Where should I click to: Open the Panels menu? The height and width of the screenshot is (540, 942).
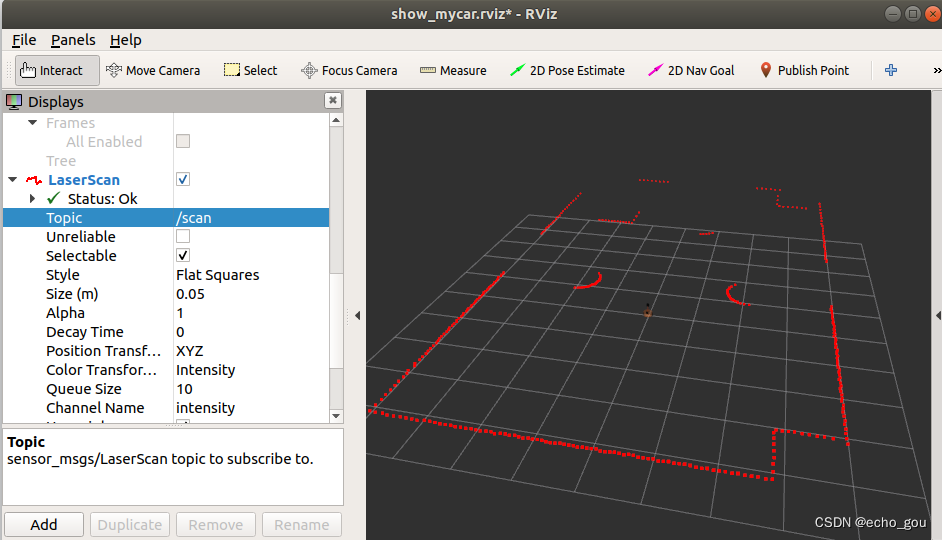point(73,40)
